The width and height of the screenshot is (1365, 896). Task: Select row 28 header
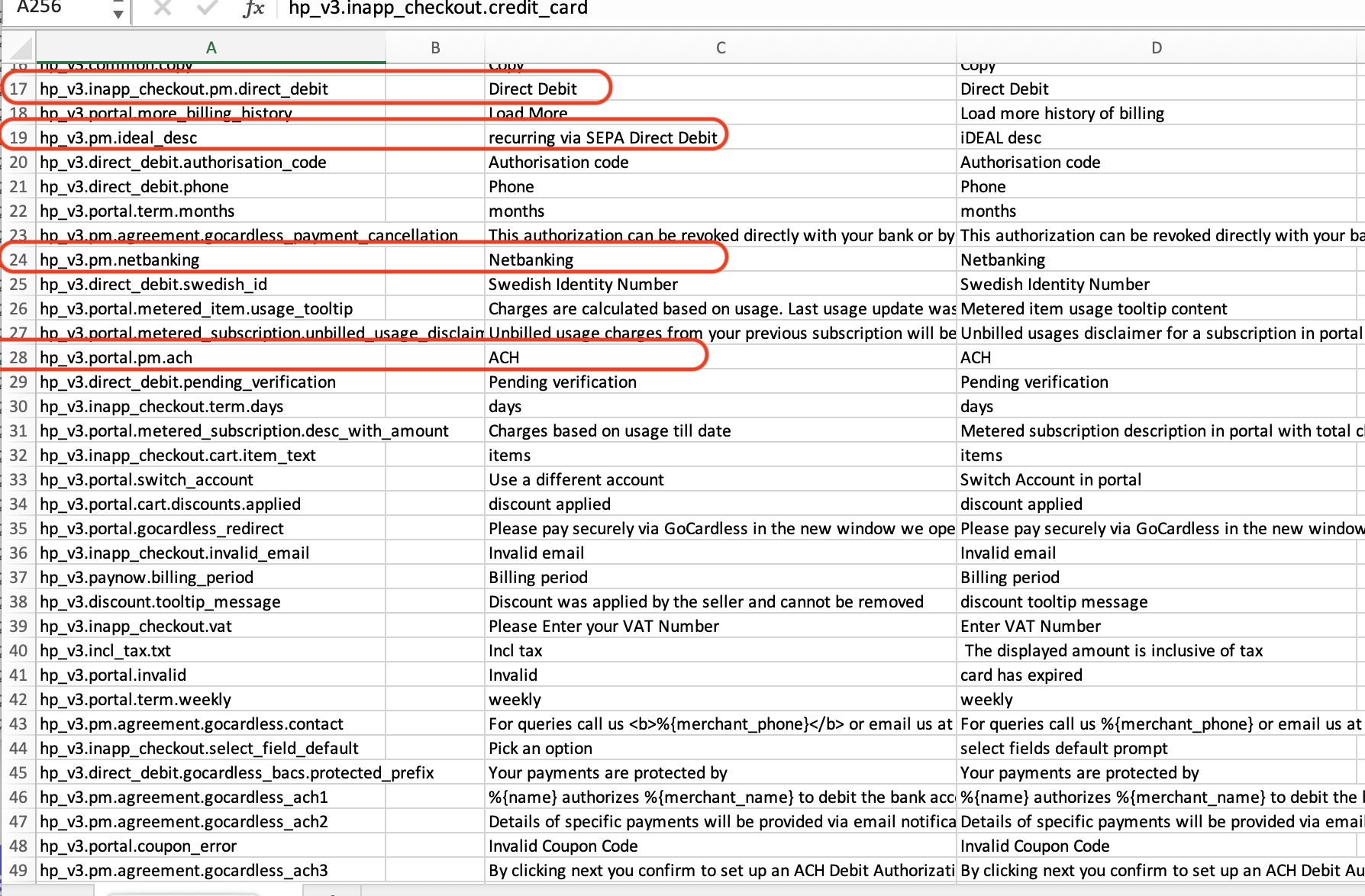tap(18, 358)
